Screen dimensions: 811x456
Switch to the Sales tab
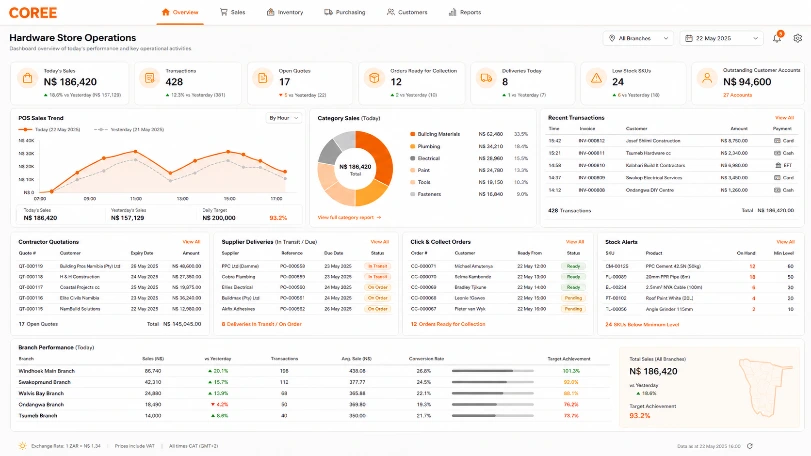tap(232, 12)
